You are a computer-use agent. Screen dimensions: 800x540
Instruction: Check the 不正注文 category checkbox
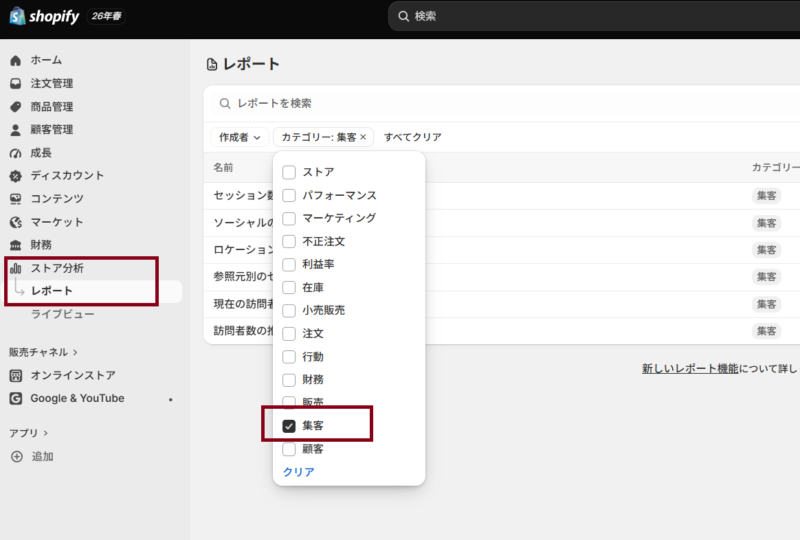pyautogui.click(x=289, y=241)
